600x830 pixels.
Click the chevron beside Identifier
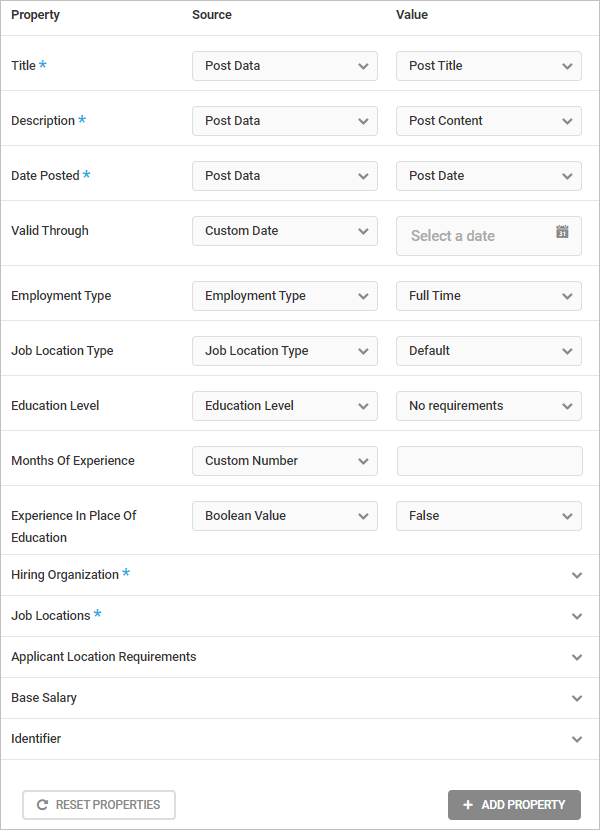tap(577, 738)
